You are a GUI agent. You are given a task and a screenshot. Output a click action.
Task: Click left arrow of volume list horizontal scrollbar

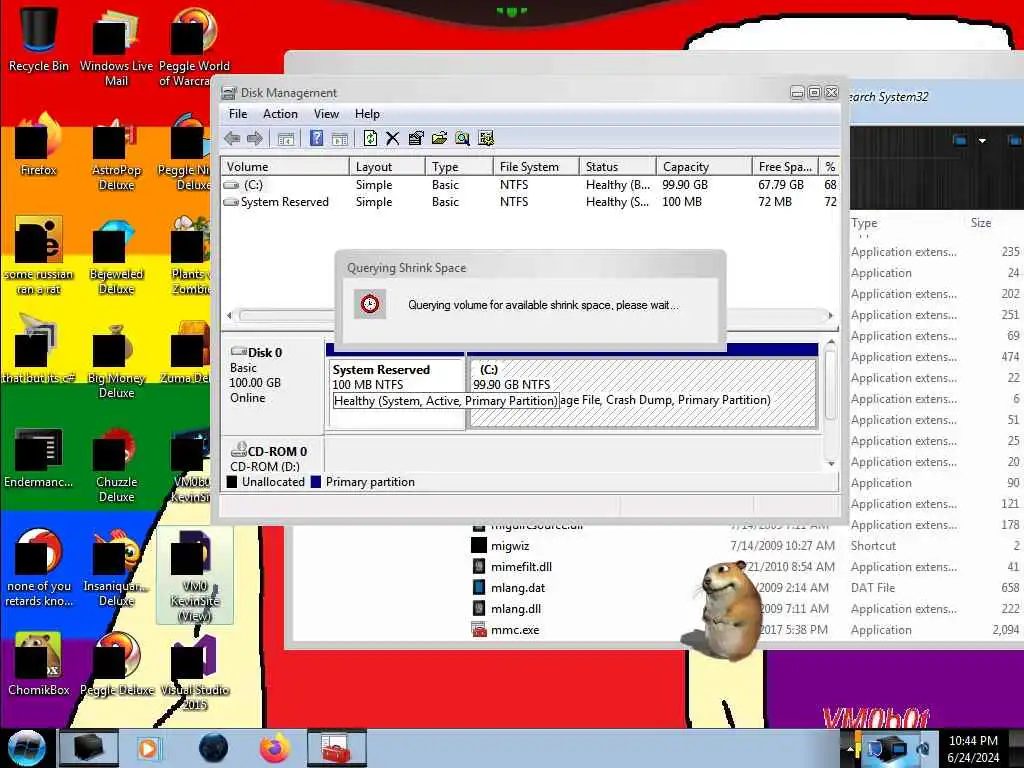229,315
